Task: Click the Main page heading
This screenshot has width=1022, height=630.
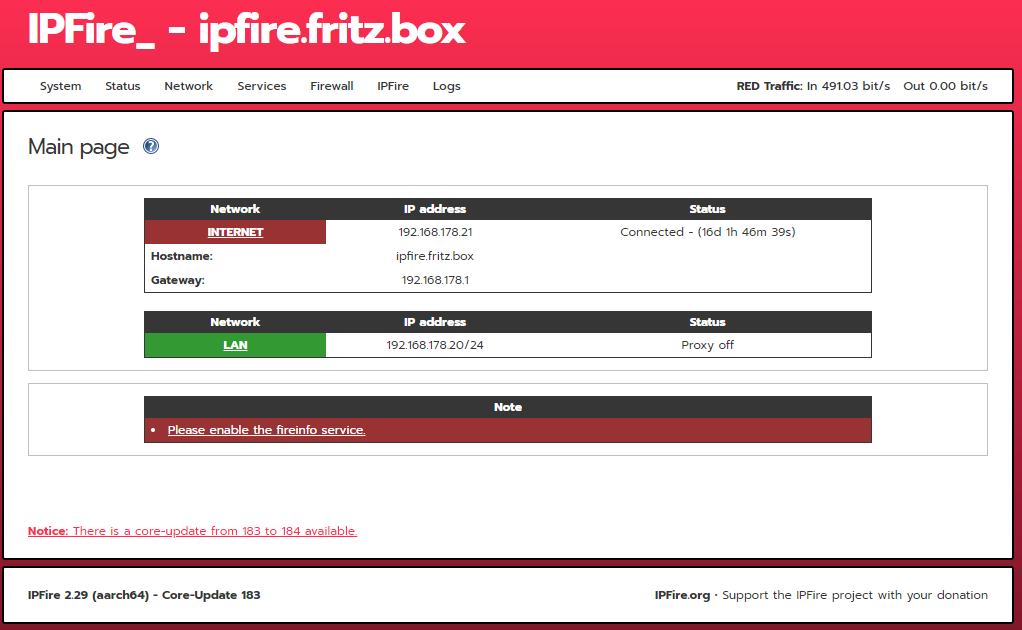Action: (79, 147)
